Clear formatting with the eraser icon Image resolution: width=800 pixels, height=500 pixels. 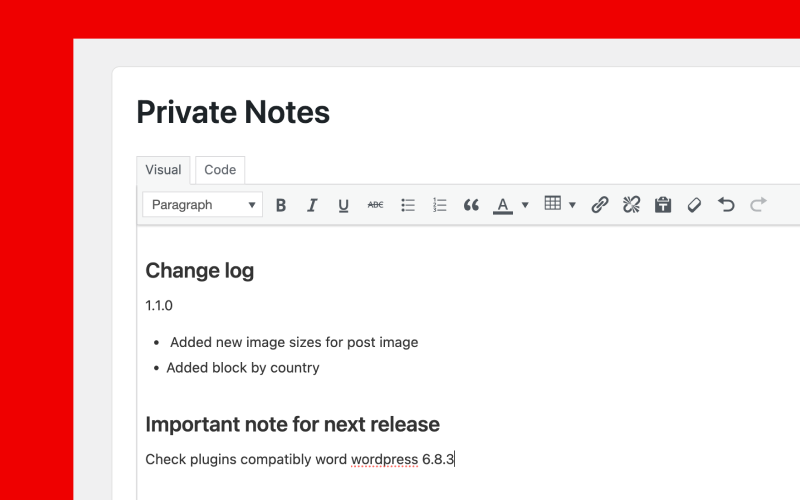(x=694, y=205)
